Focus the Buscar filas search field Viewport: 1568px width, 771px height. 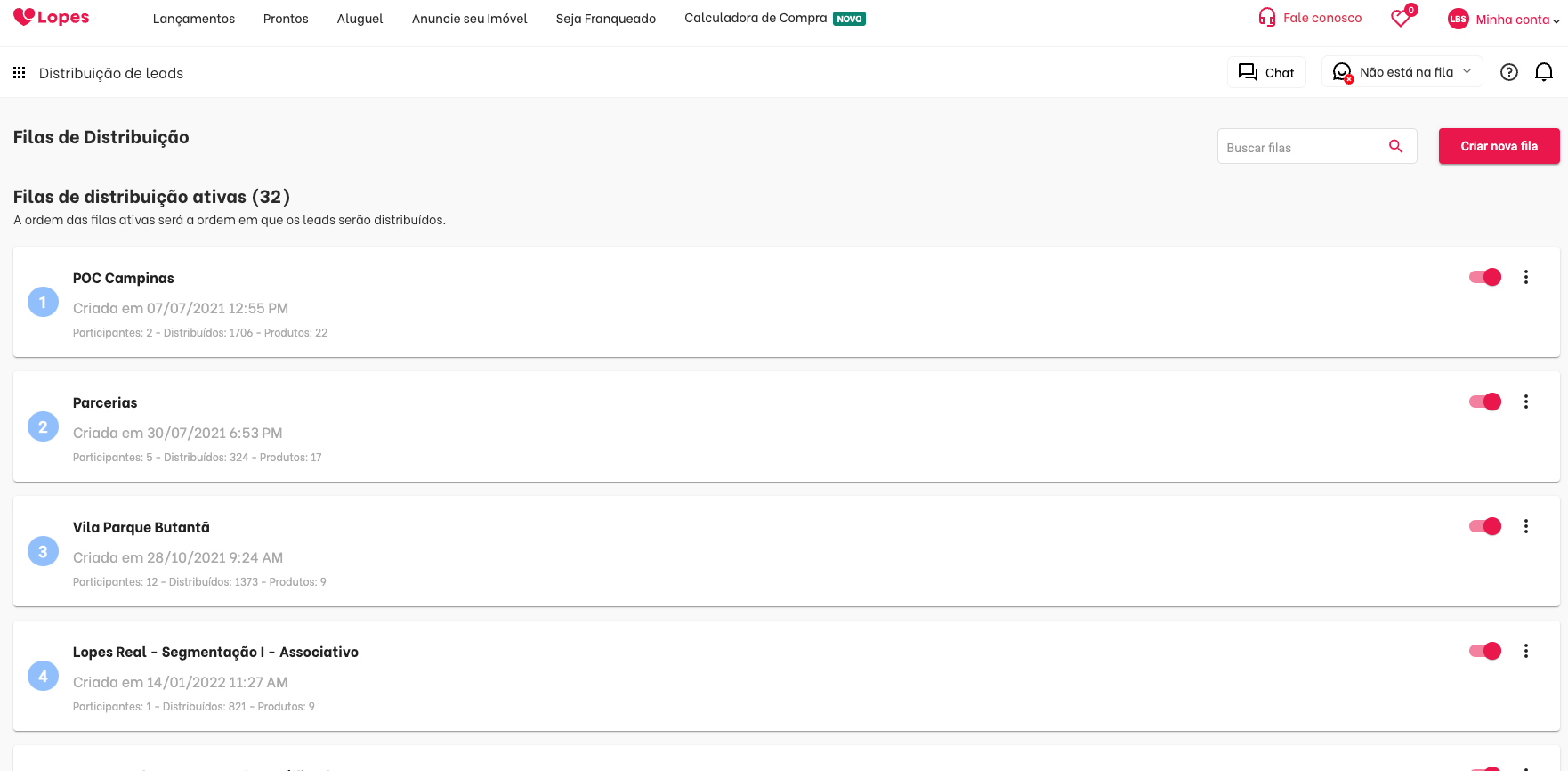tap(1301, 147)
